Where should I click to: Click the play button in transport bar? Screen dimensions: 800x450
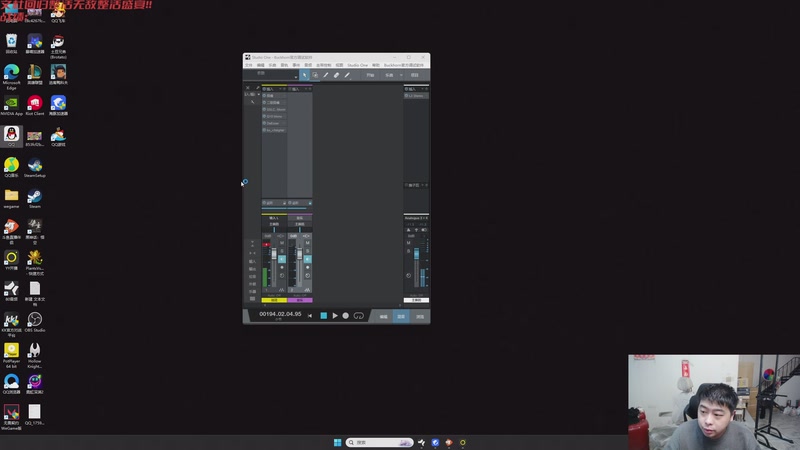click(335, 316)
